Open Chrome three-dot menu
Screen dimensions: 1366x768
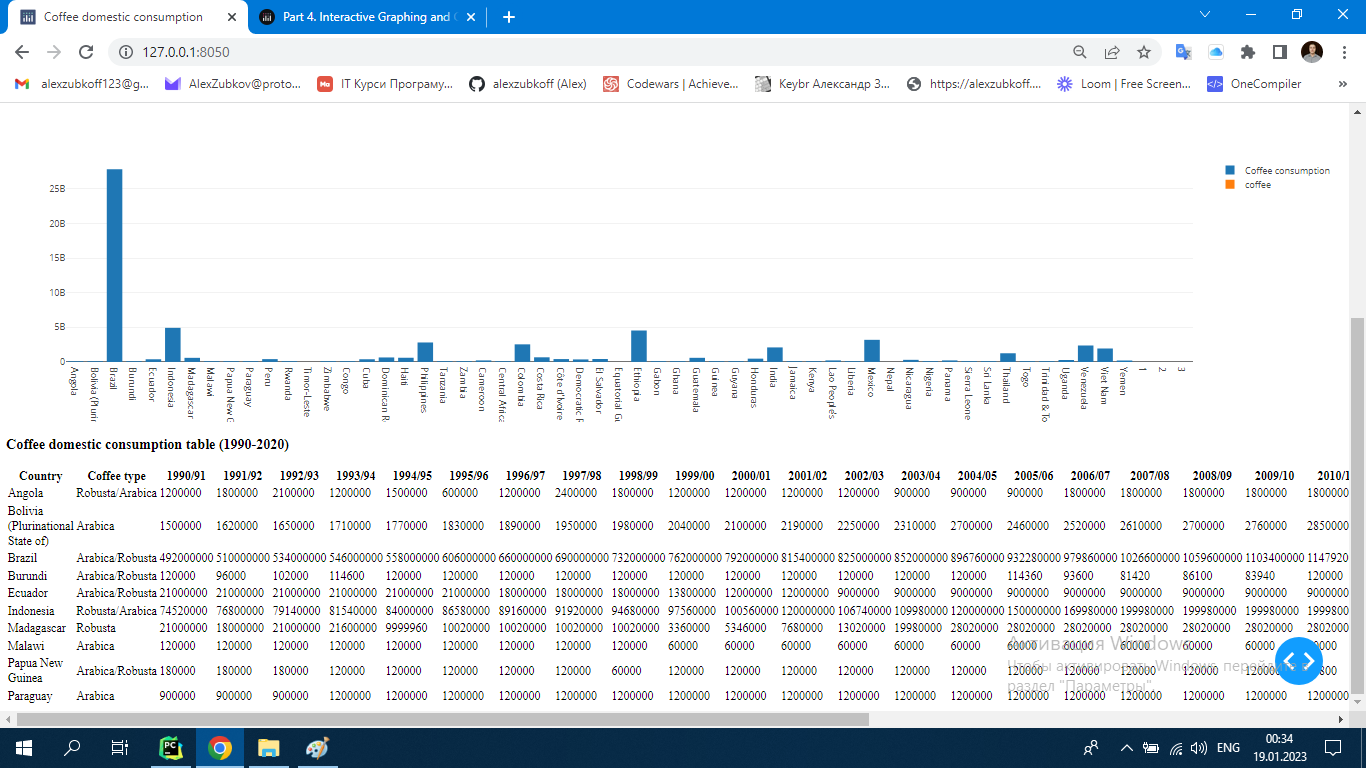(1344, 52)
